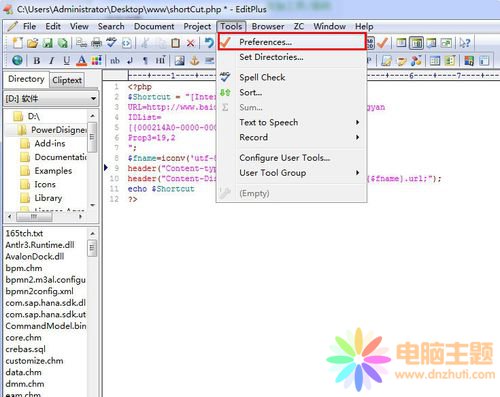Open the File menu

coord(29,26)
